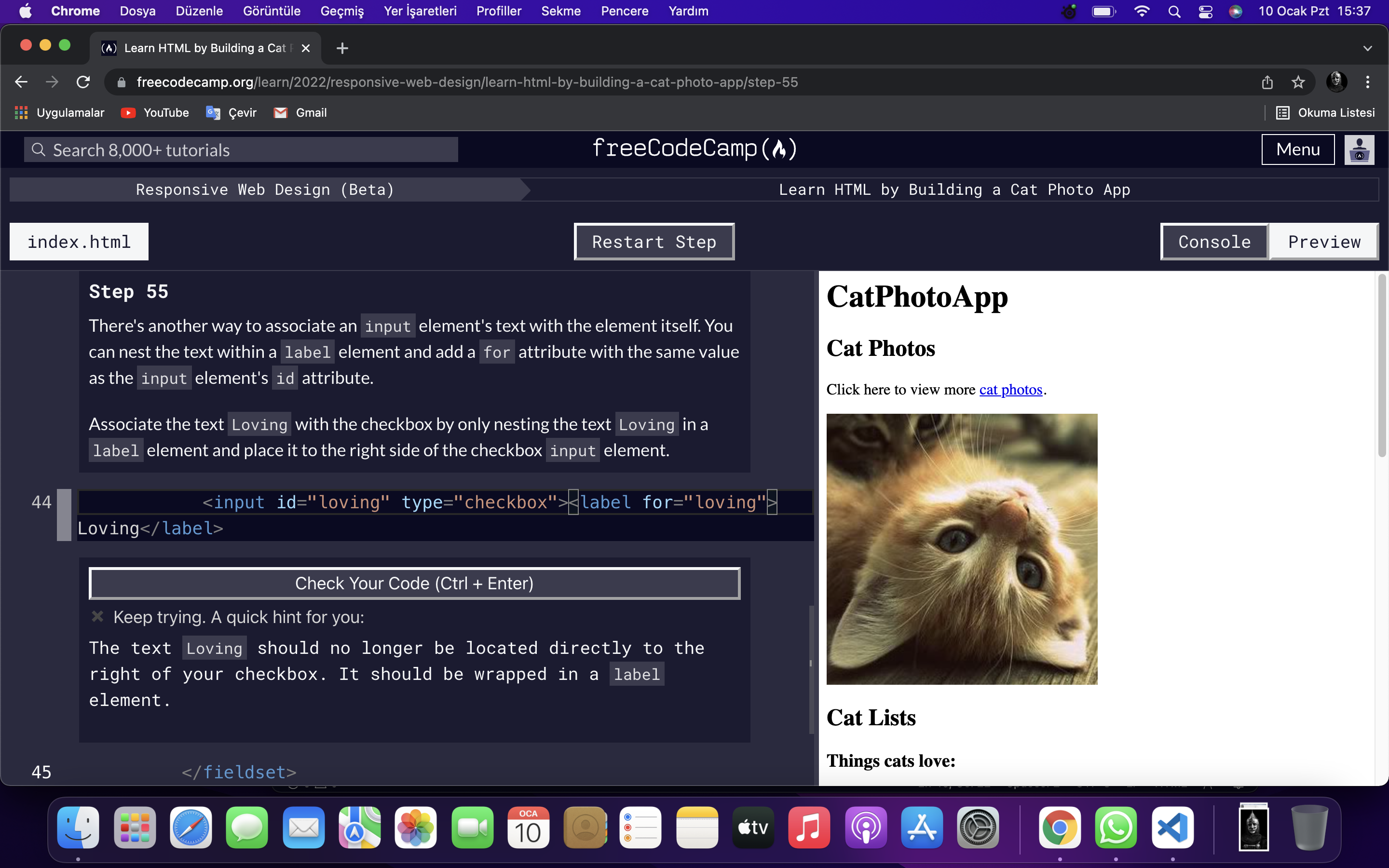Click the Çevir translate bookmark

point(231,112)
